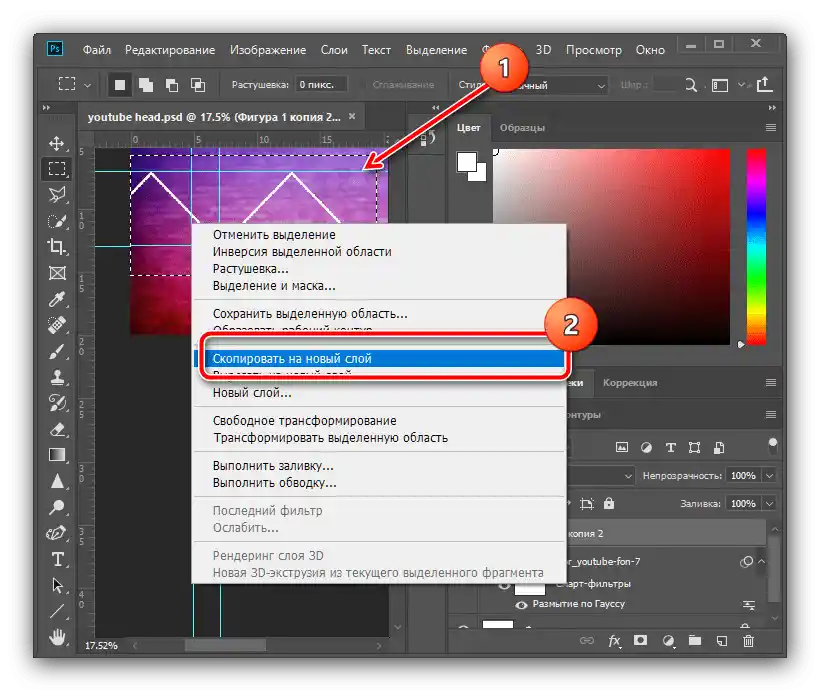Viewport: 820px width, 691px height.
Task: Choose Инверсия выделенной области
Action: (302, 252)
